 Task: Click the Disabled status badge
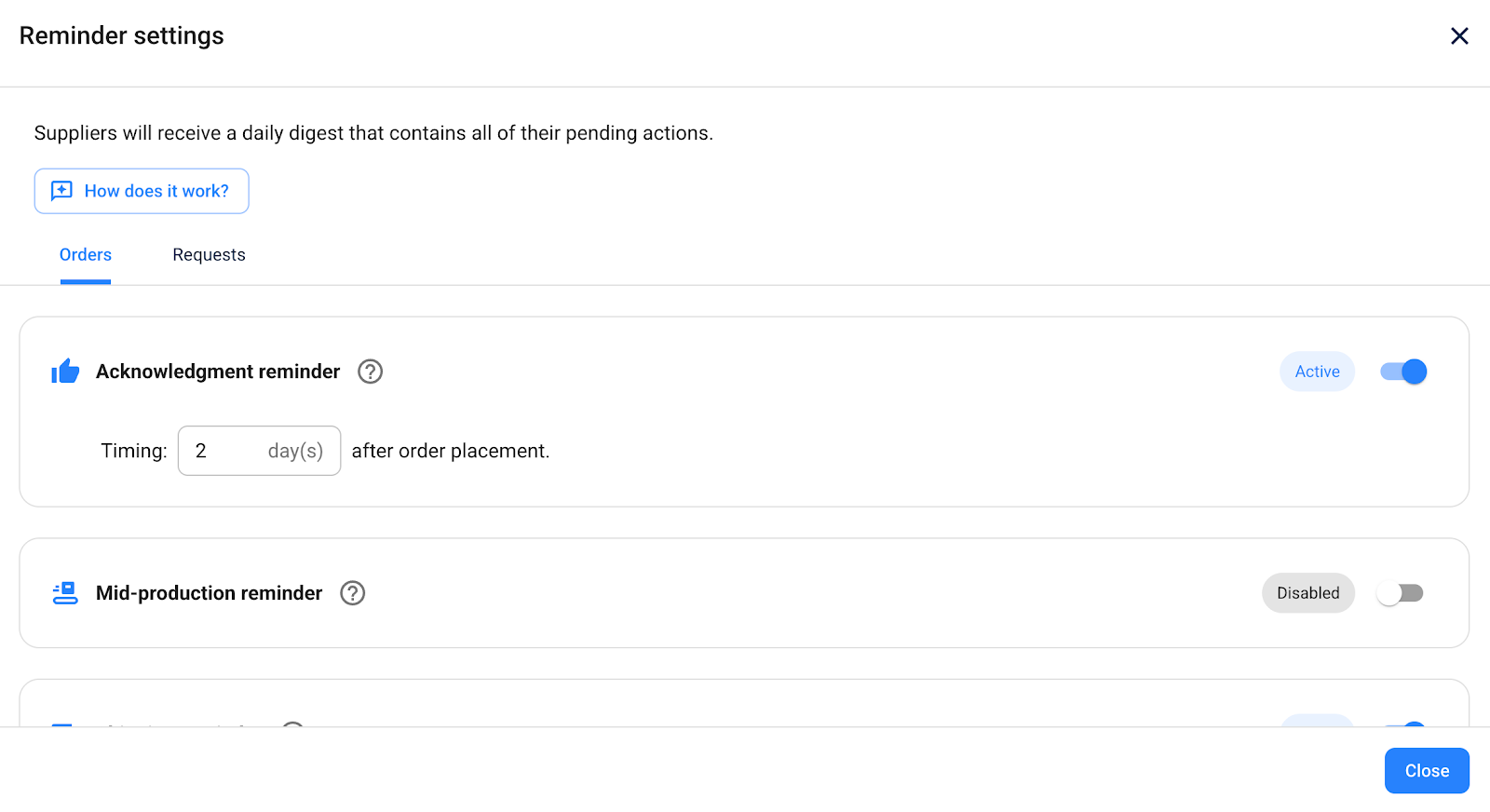click(1307, 593)
